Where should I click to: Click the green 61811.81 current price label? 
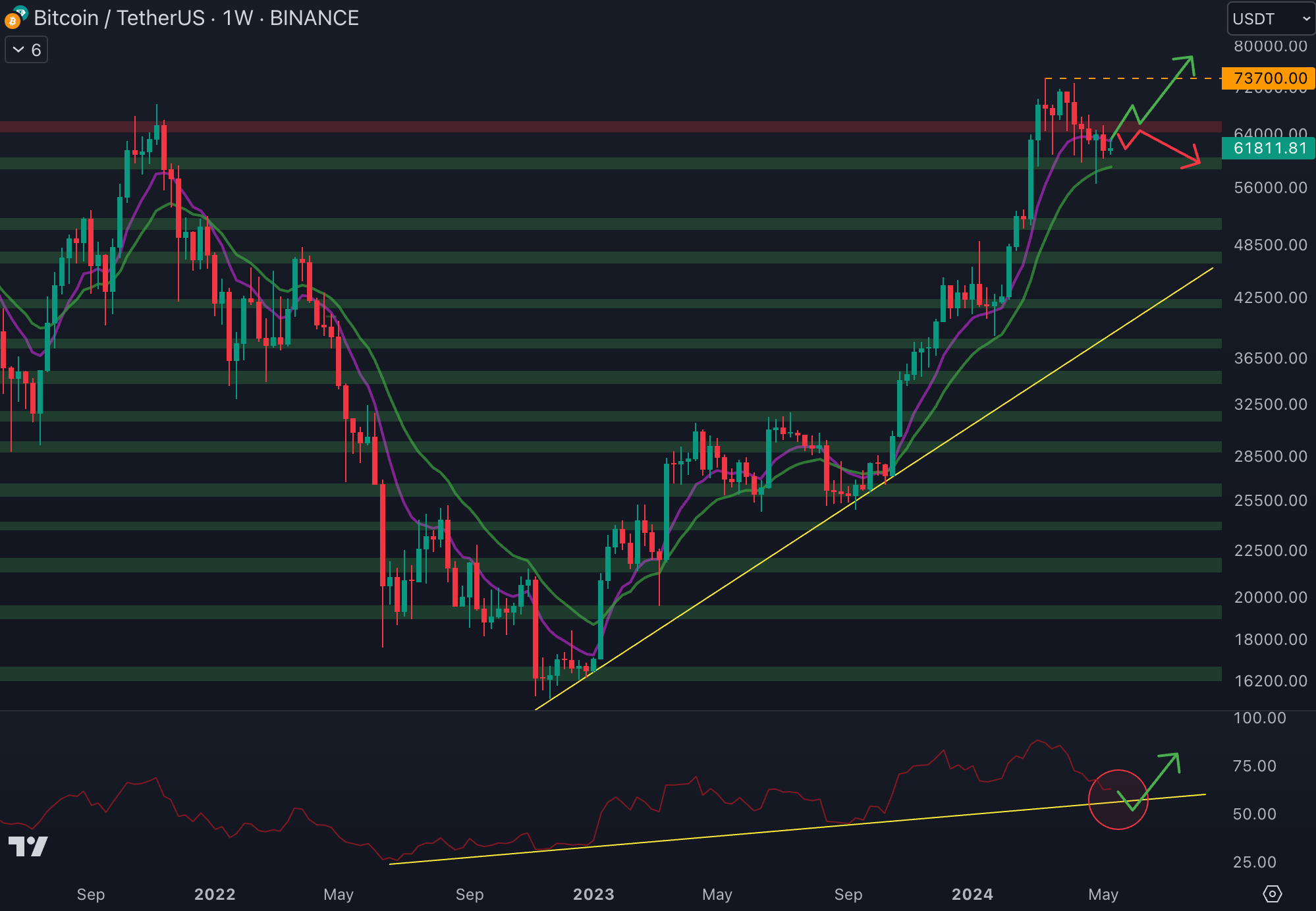1268,148
